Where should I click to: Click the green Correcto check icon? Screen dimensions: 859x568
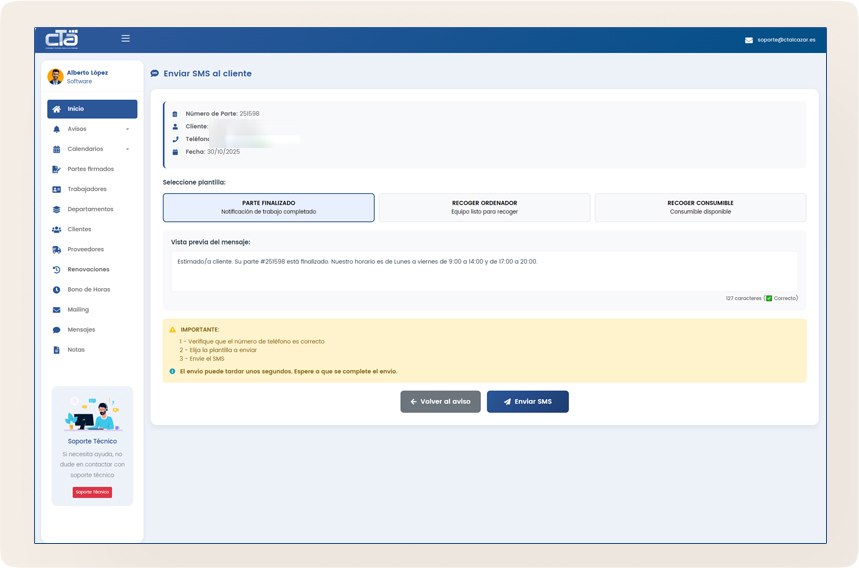[769, 299]
